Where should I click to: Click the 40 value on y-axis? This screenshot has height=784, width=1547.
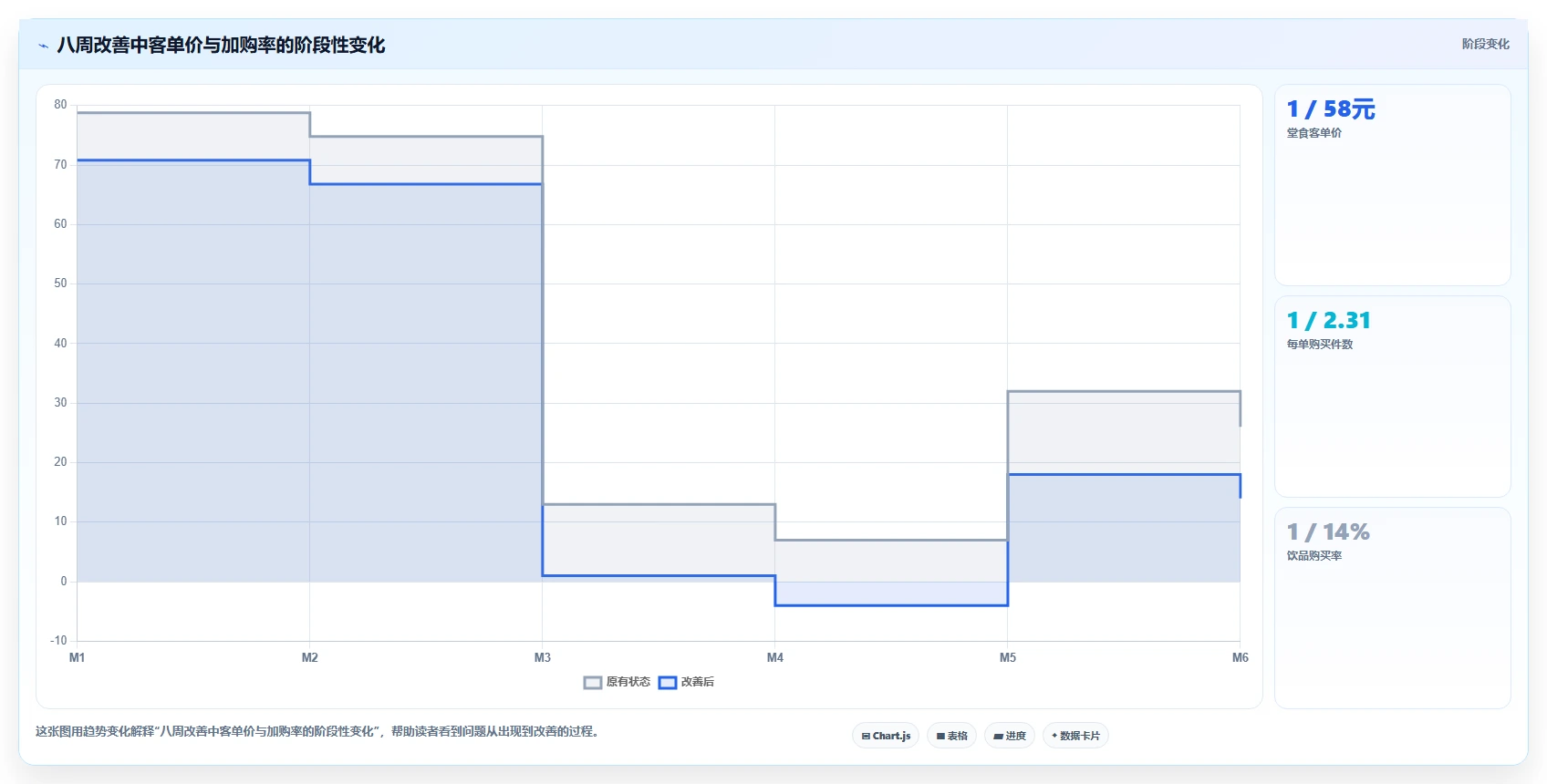pos(60,344)
